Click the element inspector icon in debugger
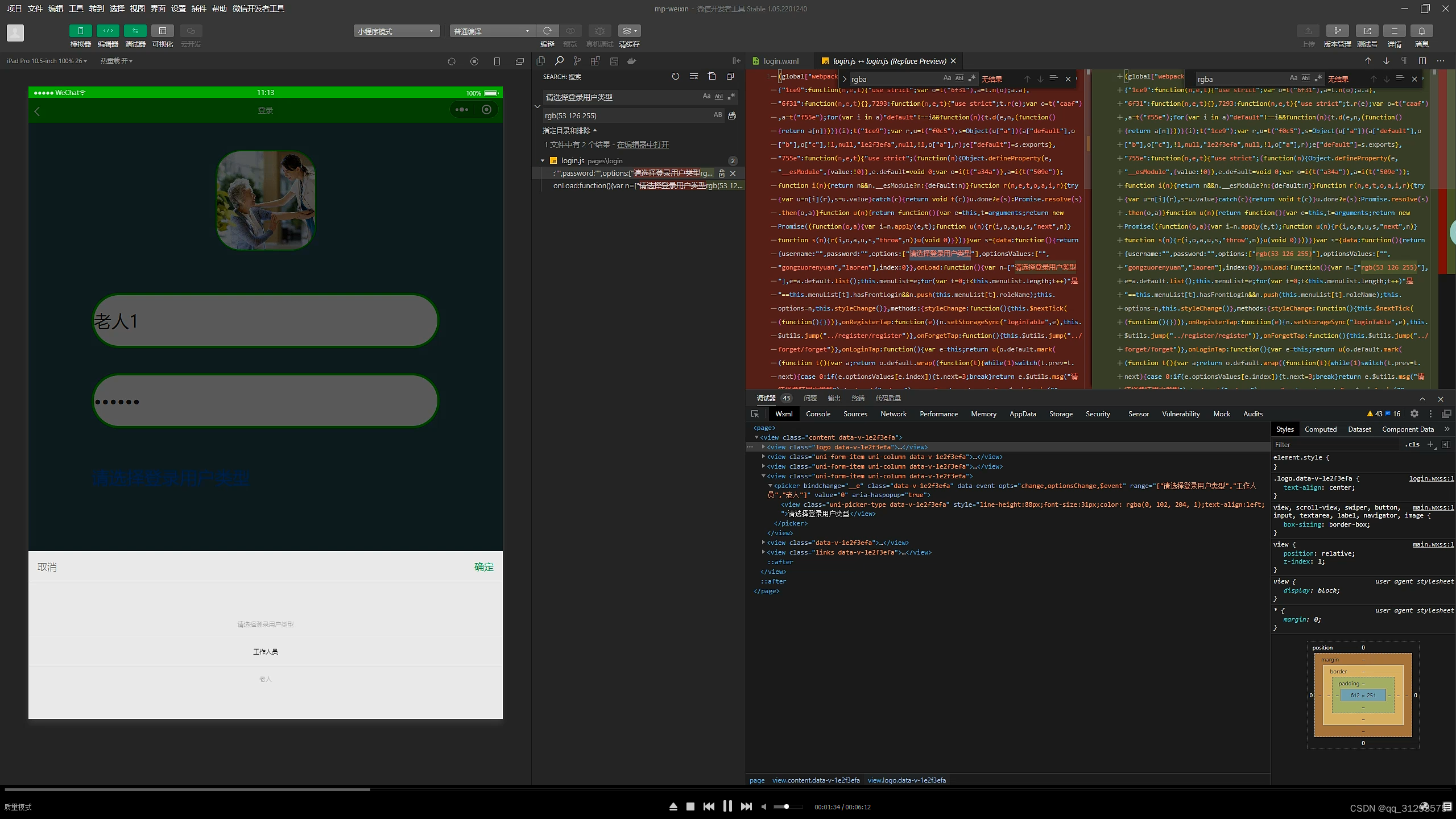Image resolution: width=1456 pixels, height=819 pixels. pyautogui.click(x=755, y=414)
